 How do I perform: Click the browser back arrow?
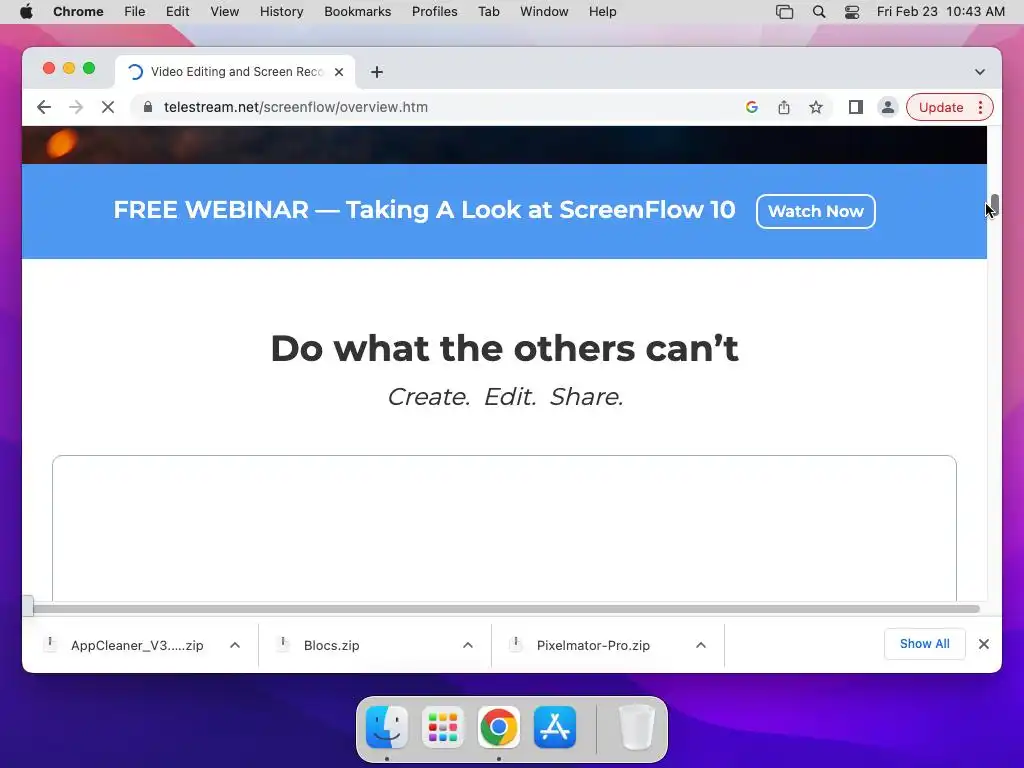click(x=44, y=107)
